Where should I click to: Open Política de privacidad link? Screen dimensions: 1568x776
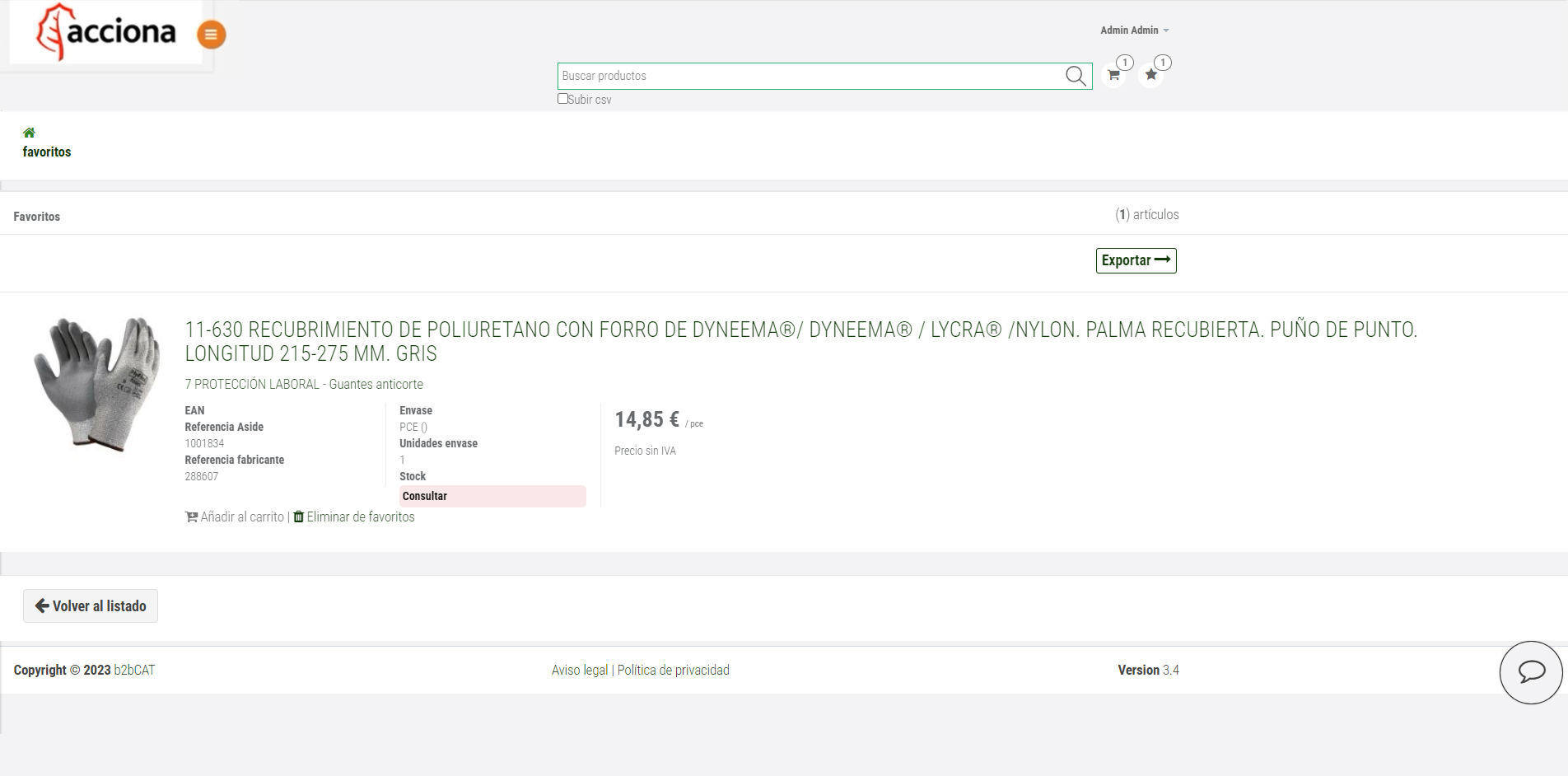click(x=673, y=671)
